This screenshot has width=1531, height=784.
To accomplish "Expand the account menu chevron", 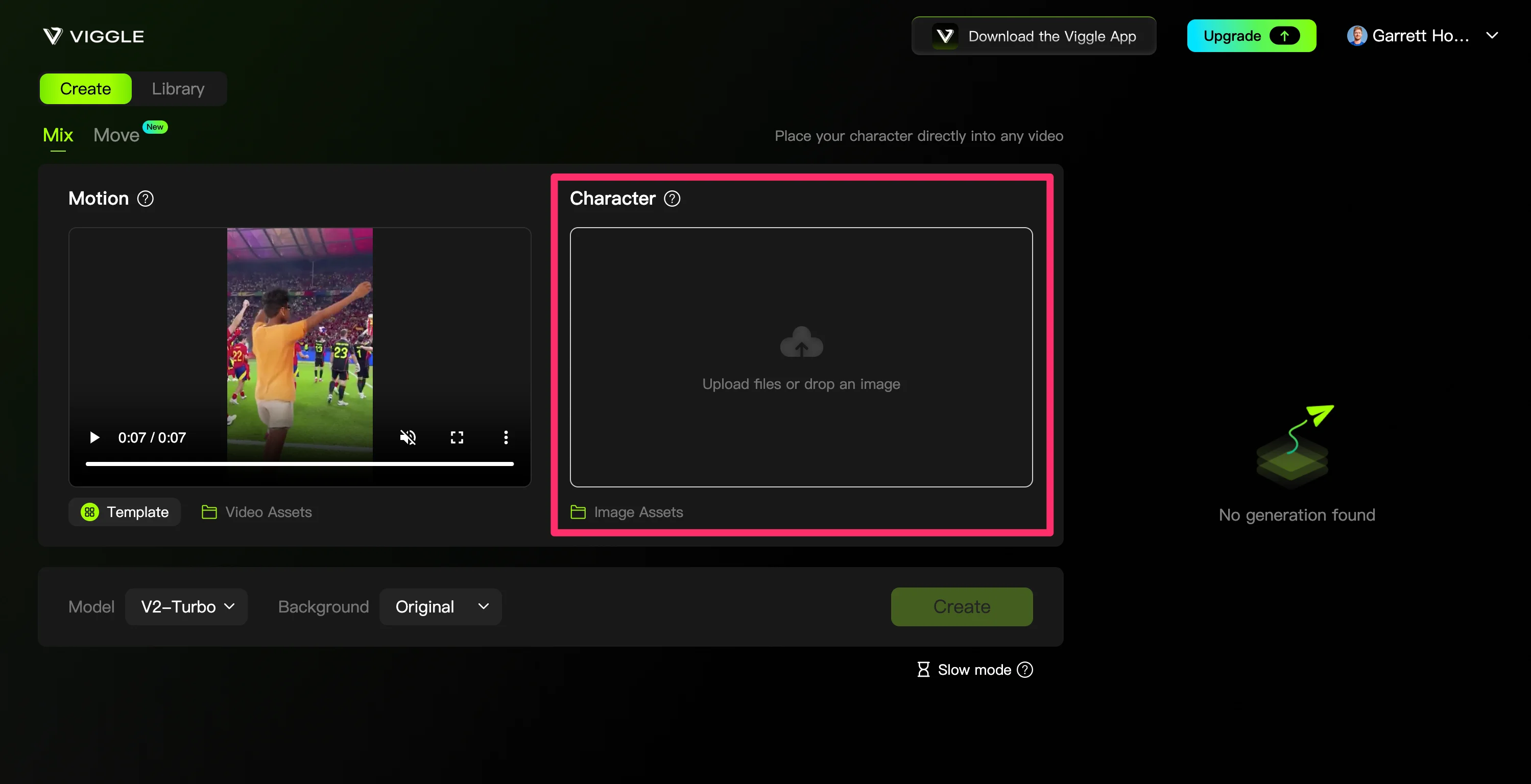I will [x=1491, y=36].
